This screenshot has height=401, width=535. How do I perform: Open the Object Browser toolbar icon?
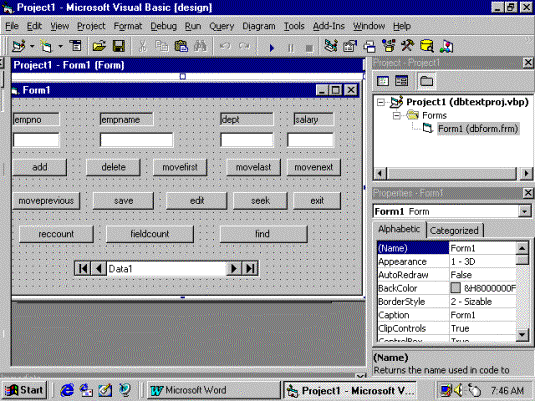pos(389,46)
